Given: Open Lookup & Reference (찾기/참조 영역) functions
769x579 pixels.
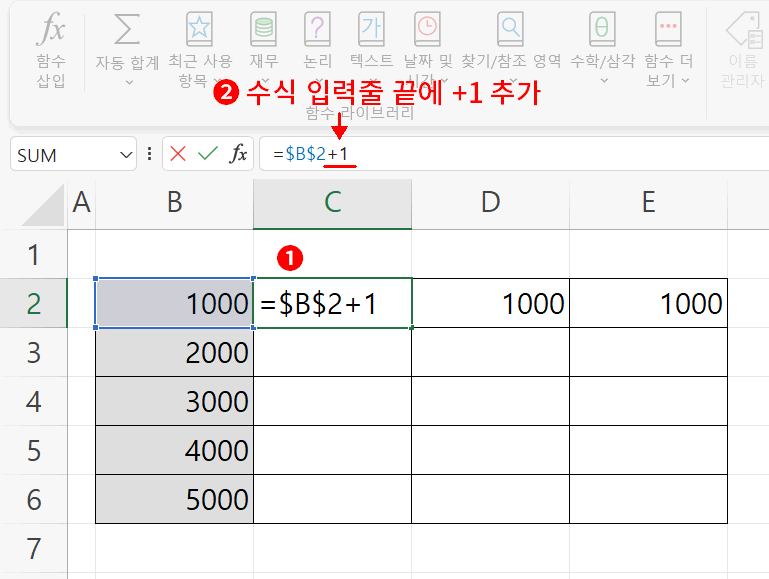Looking at the screenshot, I should 510,29.
